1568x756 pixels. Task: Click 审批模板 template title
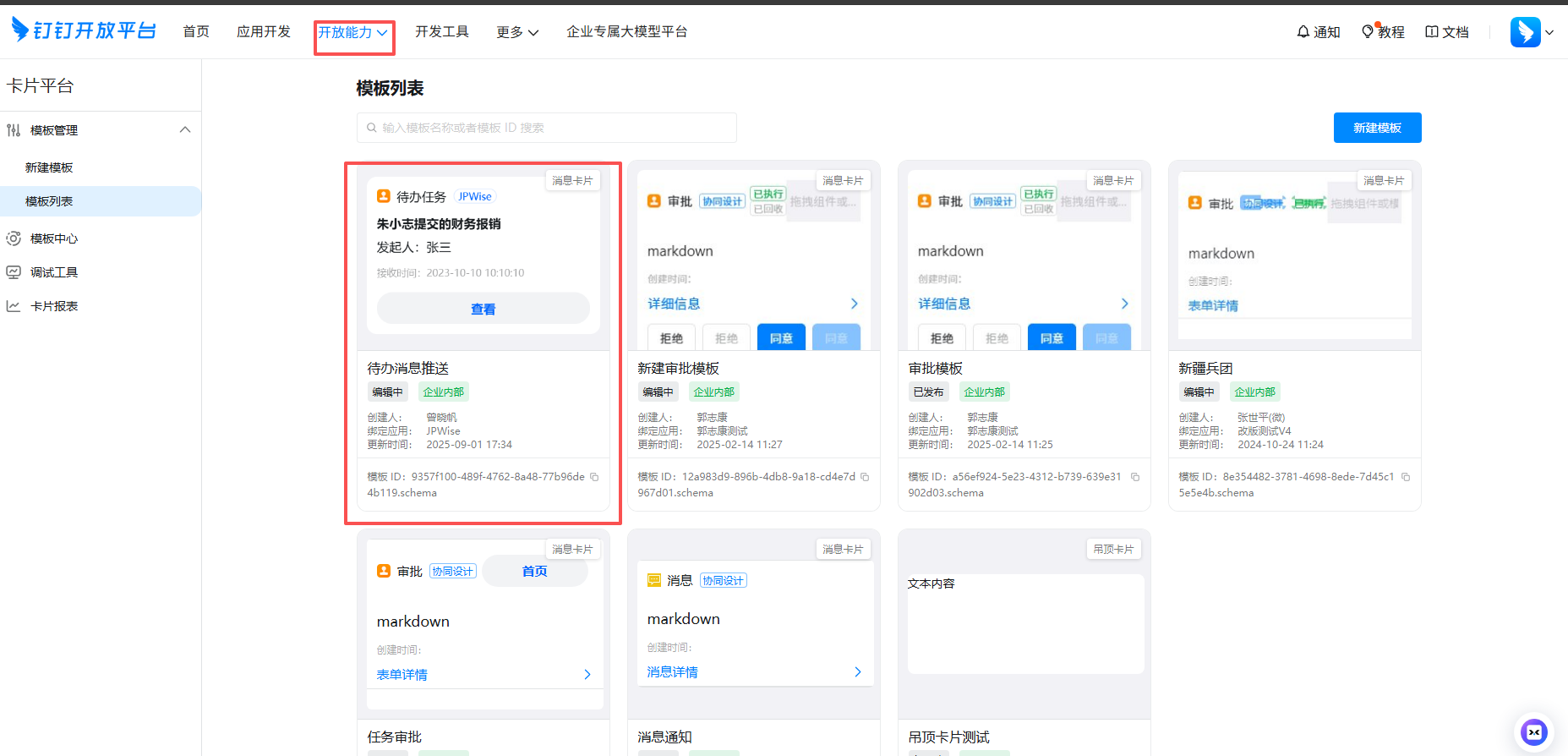click(x=936, y=368)
